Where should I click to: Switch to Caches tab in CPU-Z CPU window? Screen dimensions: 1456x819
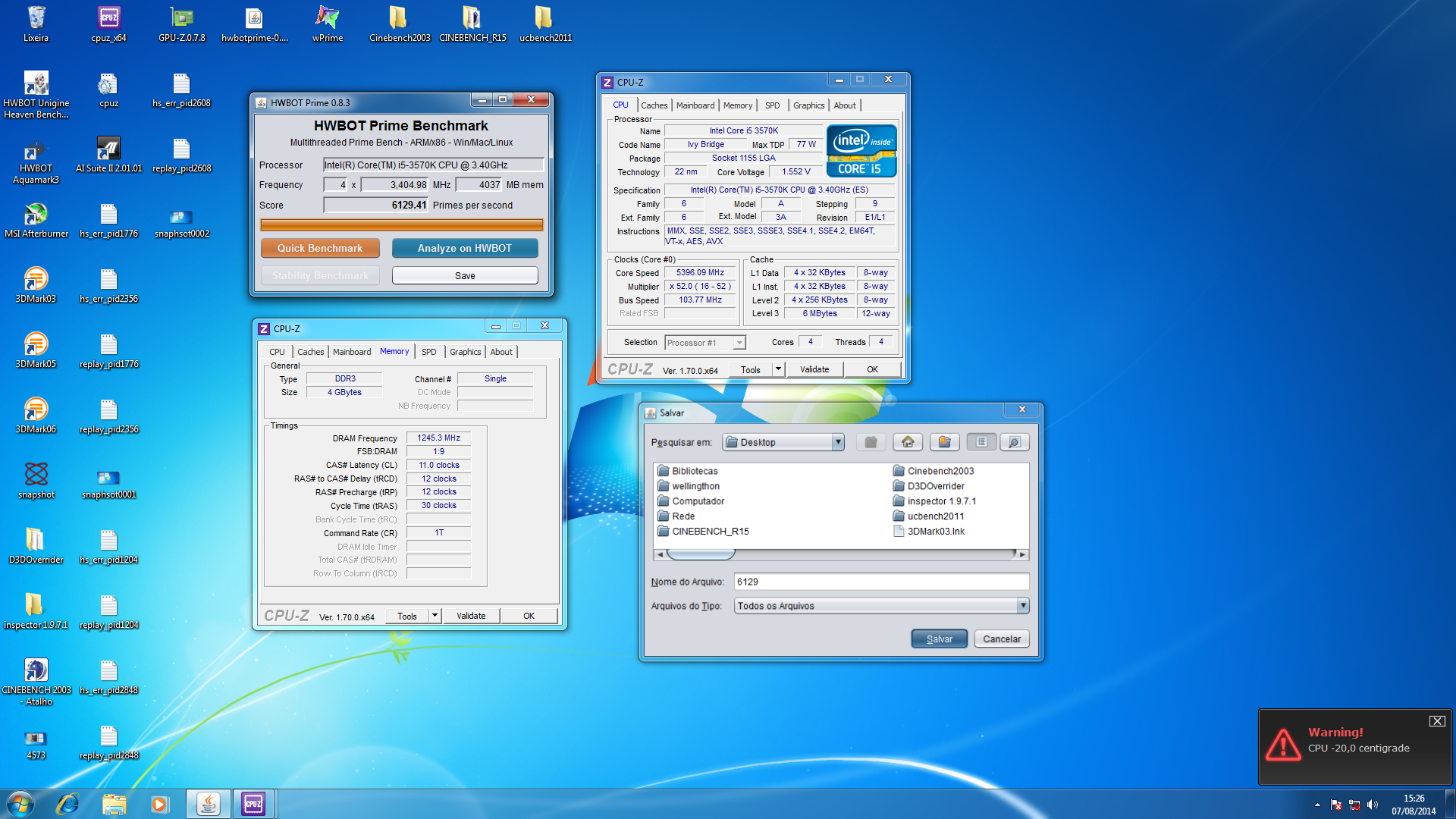pyautogui.click(x=654, y=105)
